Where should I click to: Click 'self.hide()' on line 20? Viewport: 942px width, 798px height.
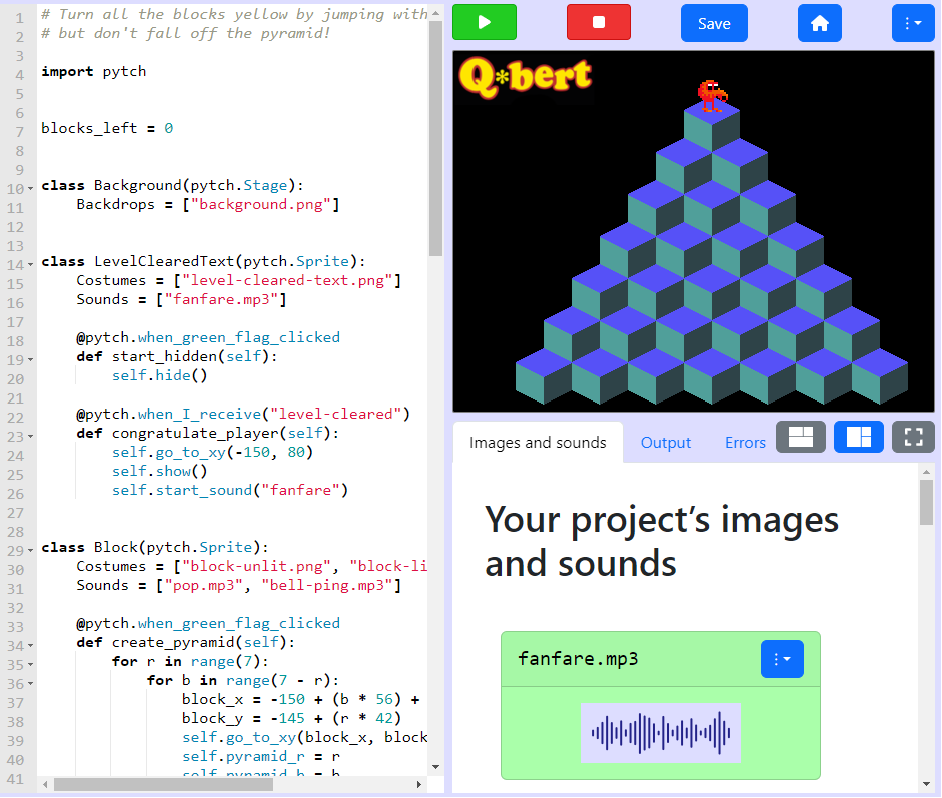coord(159,376)
